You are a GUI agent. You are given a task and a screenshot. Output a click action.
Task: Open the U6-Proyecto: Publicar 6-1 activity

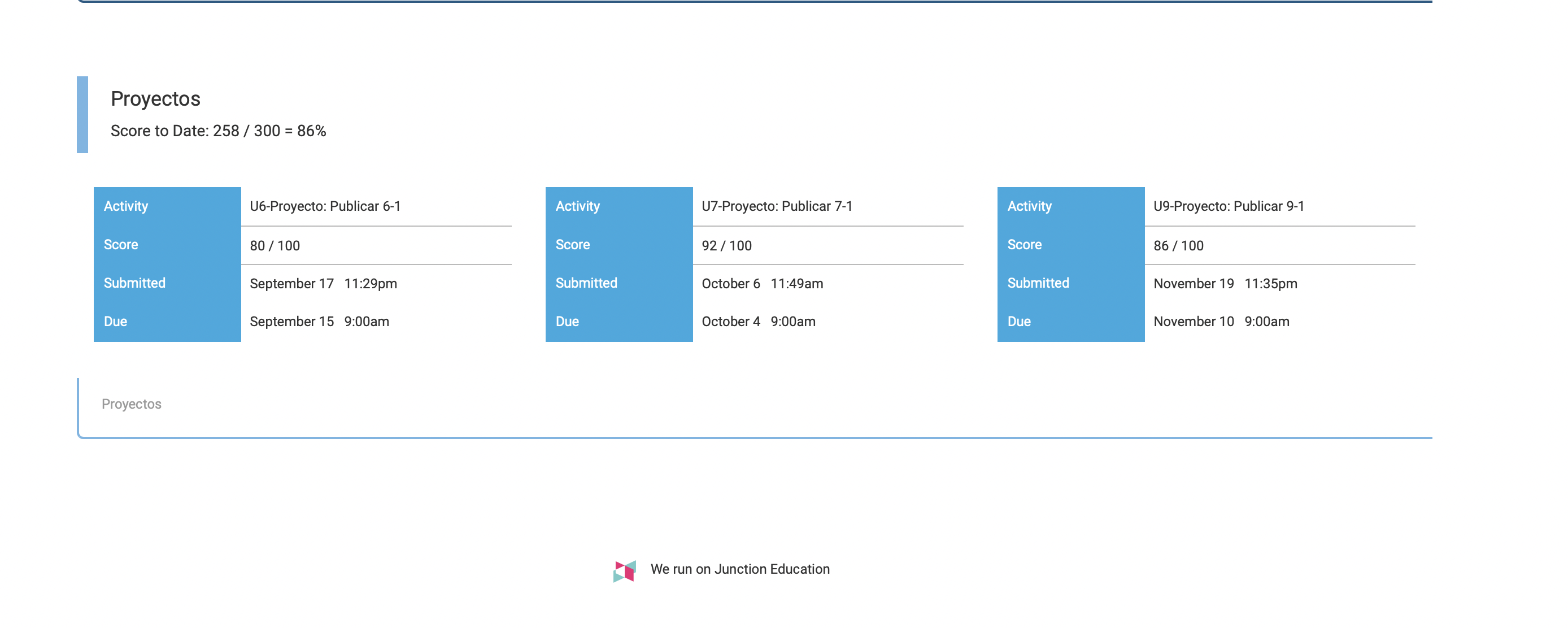325,206
